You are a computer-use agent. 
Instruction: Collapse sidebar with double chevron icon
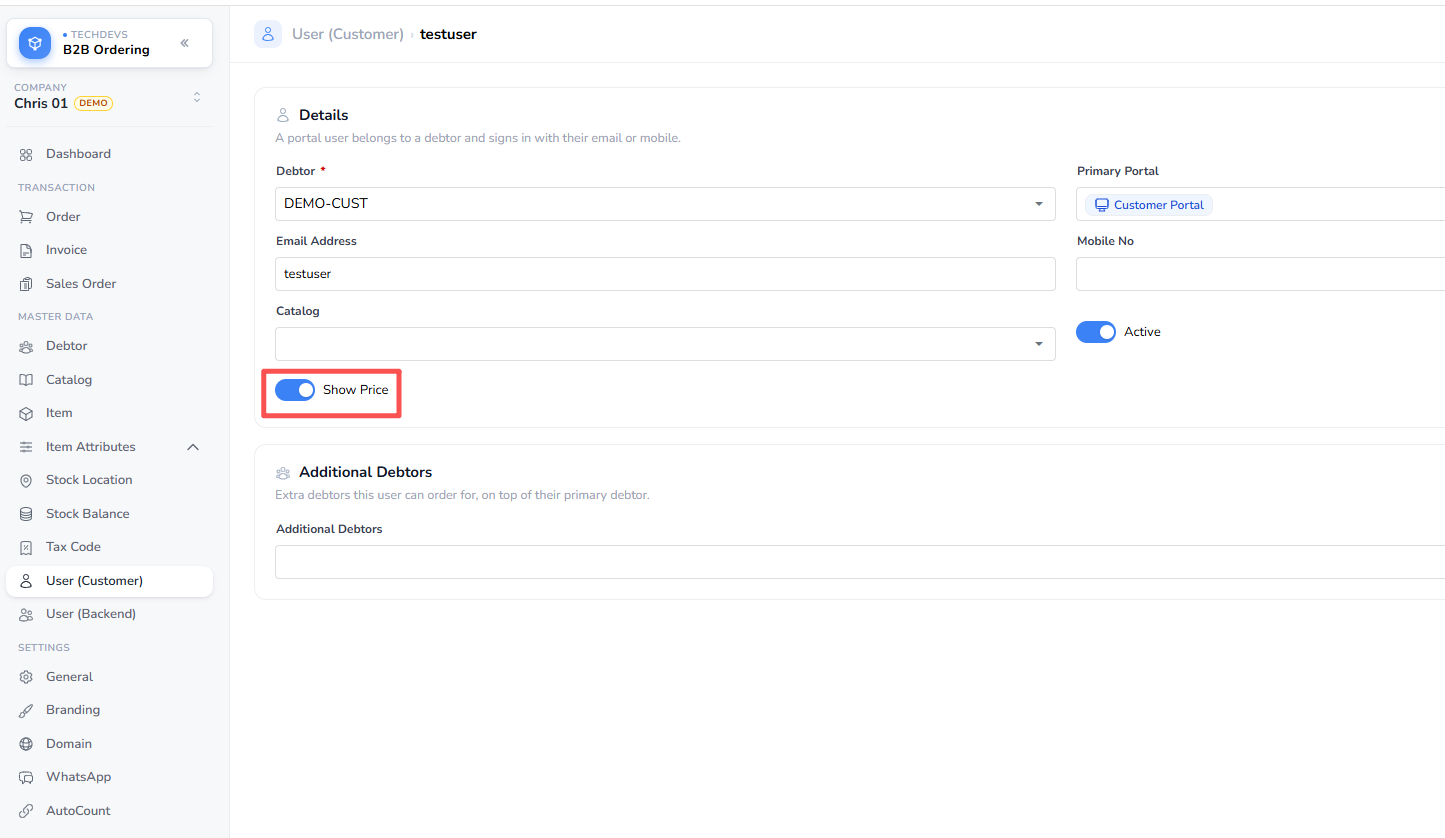[x=185, y=43]
